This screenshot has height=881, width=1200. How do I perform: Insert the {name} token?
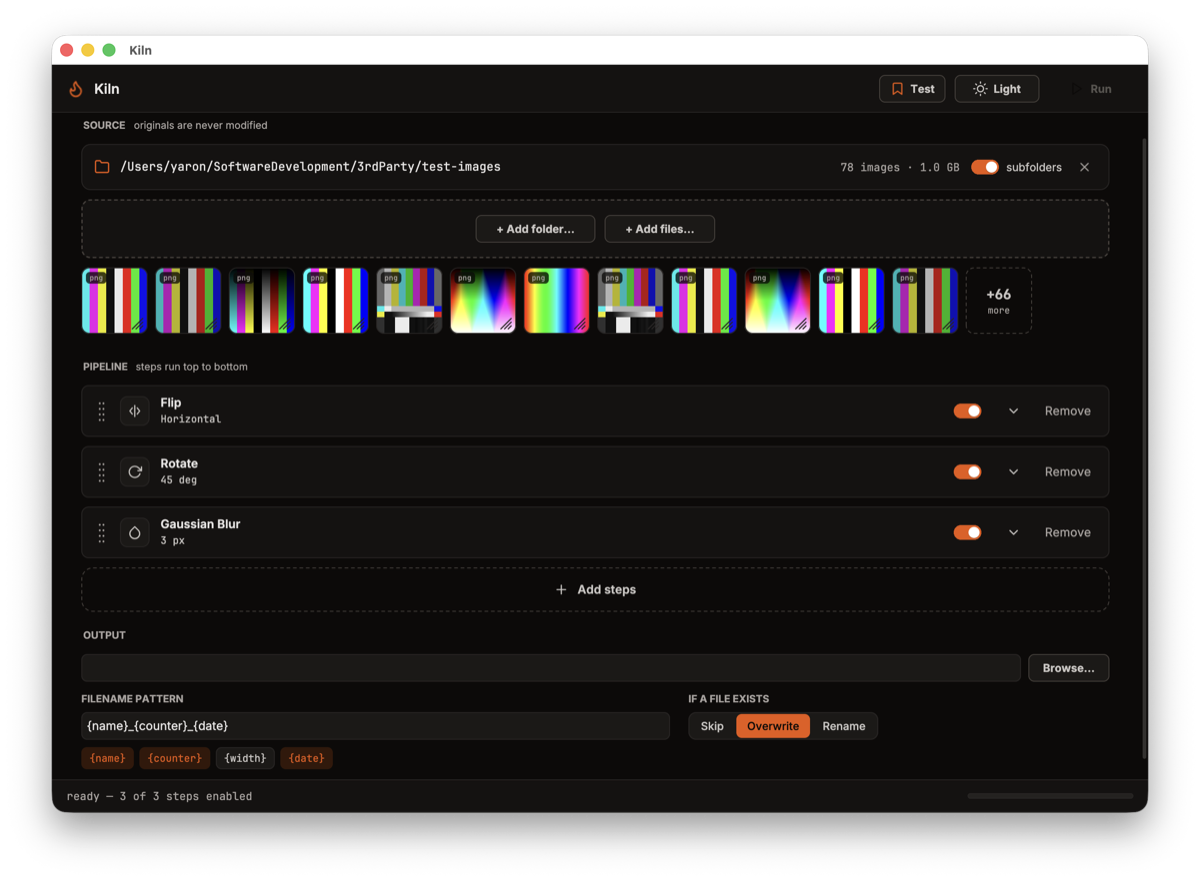(x=107, y=758)
